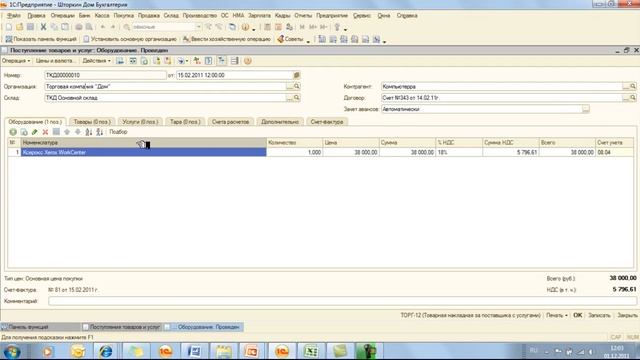This screenshot has width=640, height=360.
Task: Click the orange Help icon in document toolbar
Action: (x=247, y=61)
